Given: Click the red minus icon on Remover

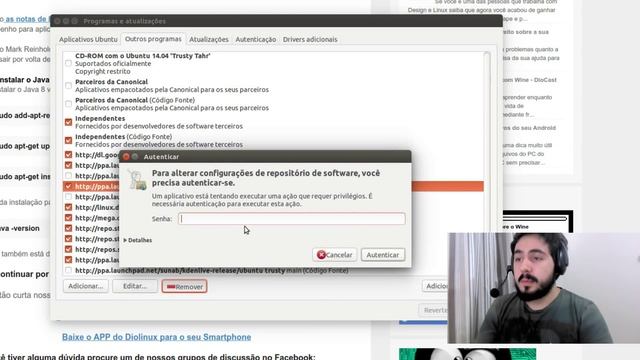Looking at the screenshot, I should coord(171,287).
